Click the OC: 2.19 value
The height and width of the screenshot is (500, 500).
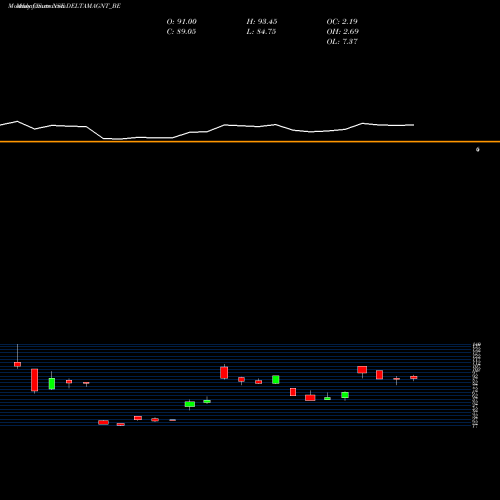pos(342,22)
